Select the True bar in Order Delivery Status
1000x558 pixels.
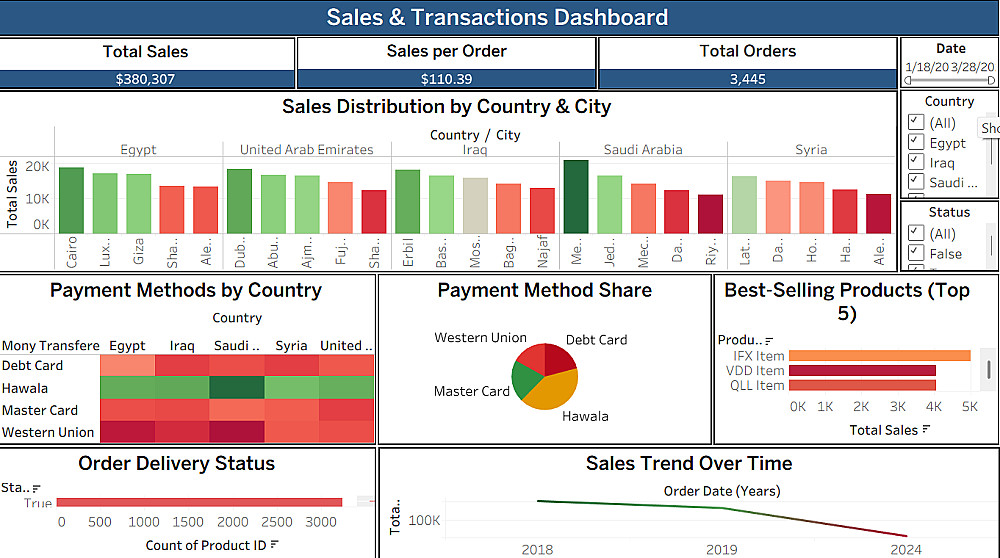click(x=199, y=503)
